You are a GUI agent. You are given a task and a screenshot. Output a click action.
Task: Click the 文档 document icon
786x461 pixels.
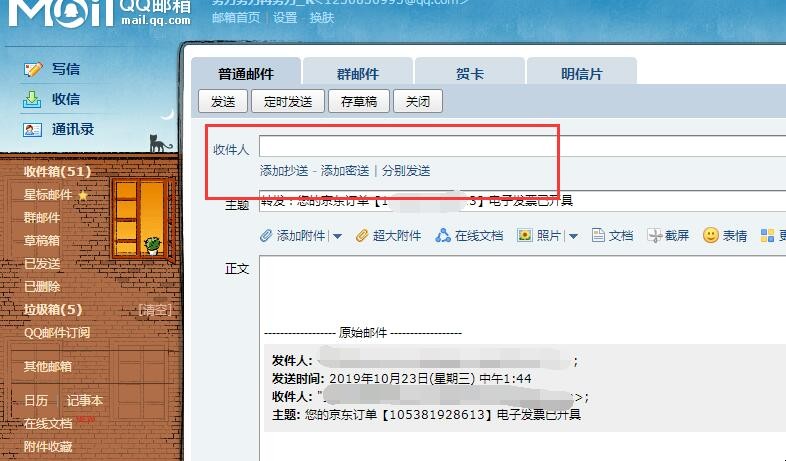599,236
